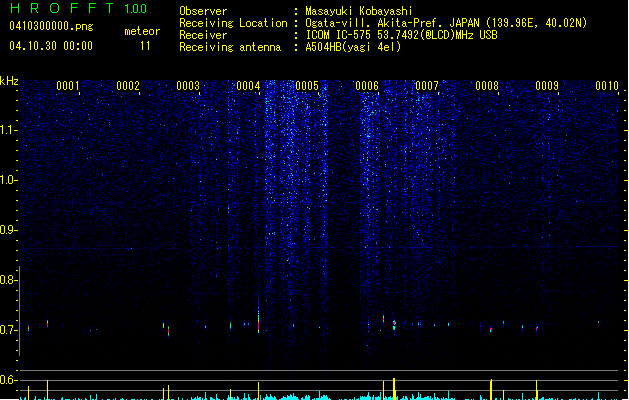Click time marker 0009
The height and width of the screenshot is (400, 629).
pos(547,85)
